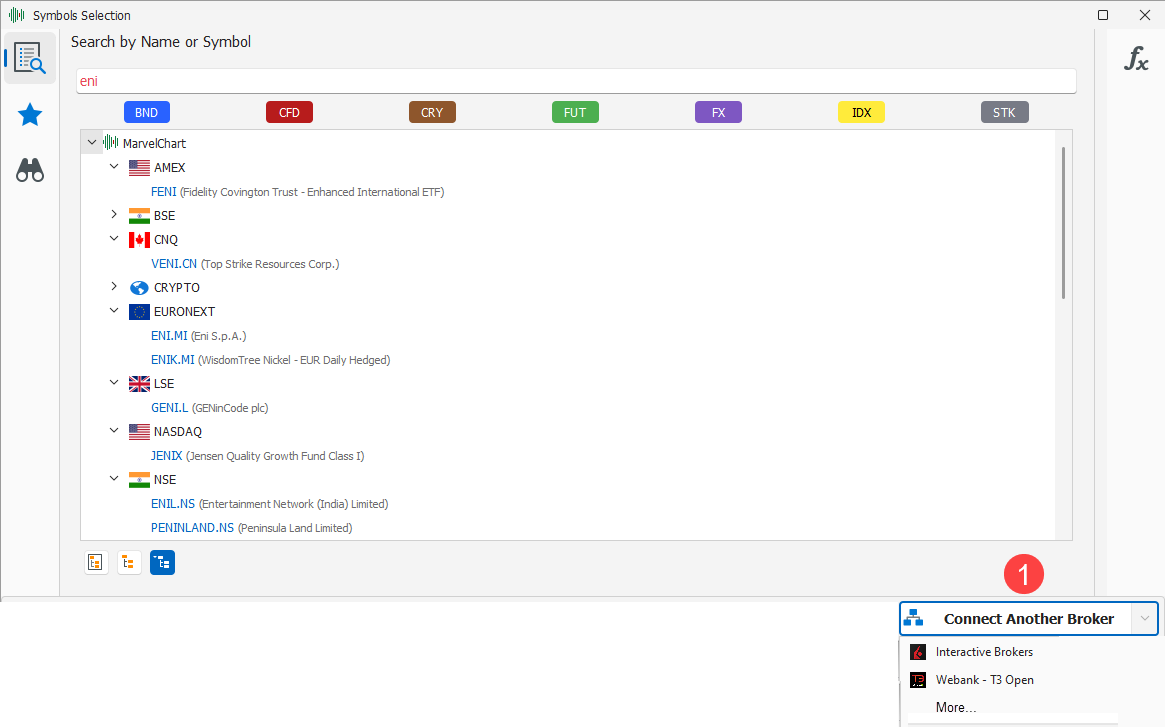Switch to orange tree grouping view
The image size is (1165, 727).
(129, 563)
